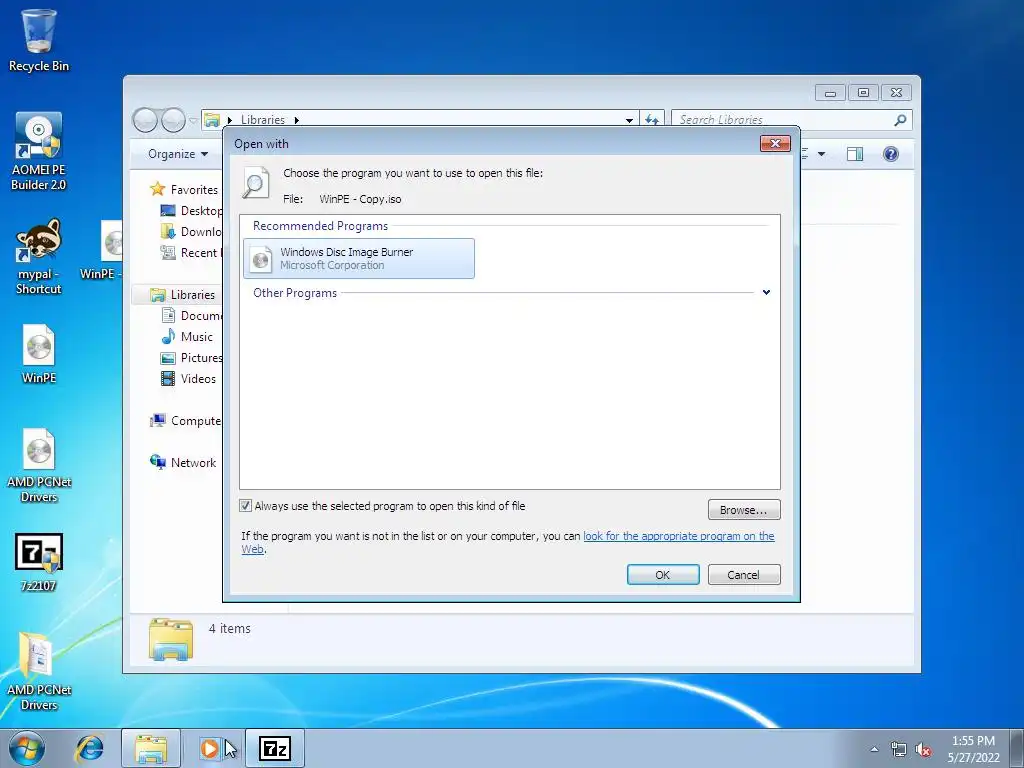Select Documents library in sidebar

pyautogui.click(x=192, y=316)
